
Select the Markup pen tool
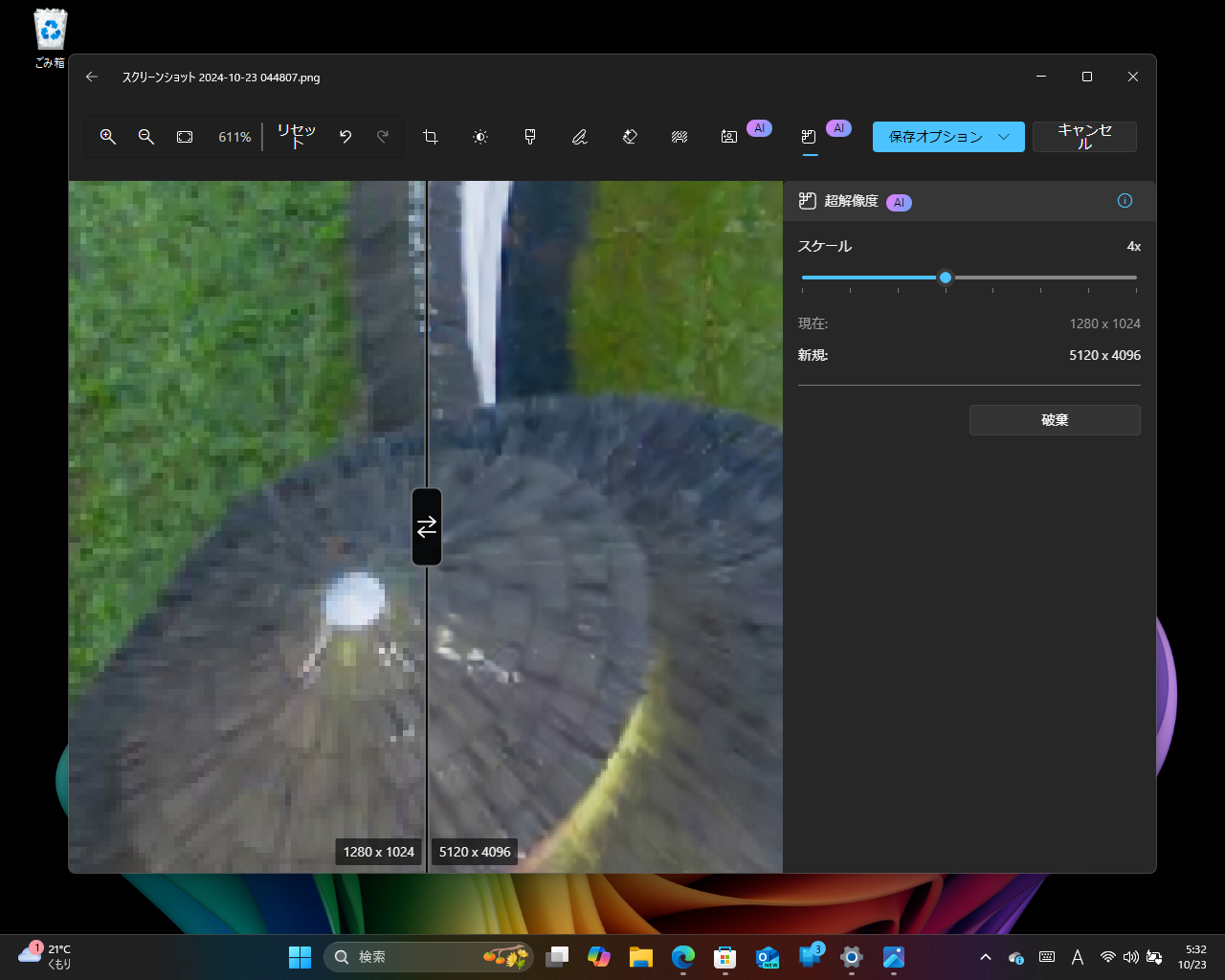click(580, 137)
